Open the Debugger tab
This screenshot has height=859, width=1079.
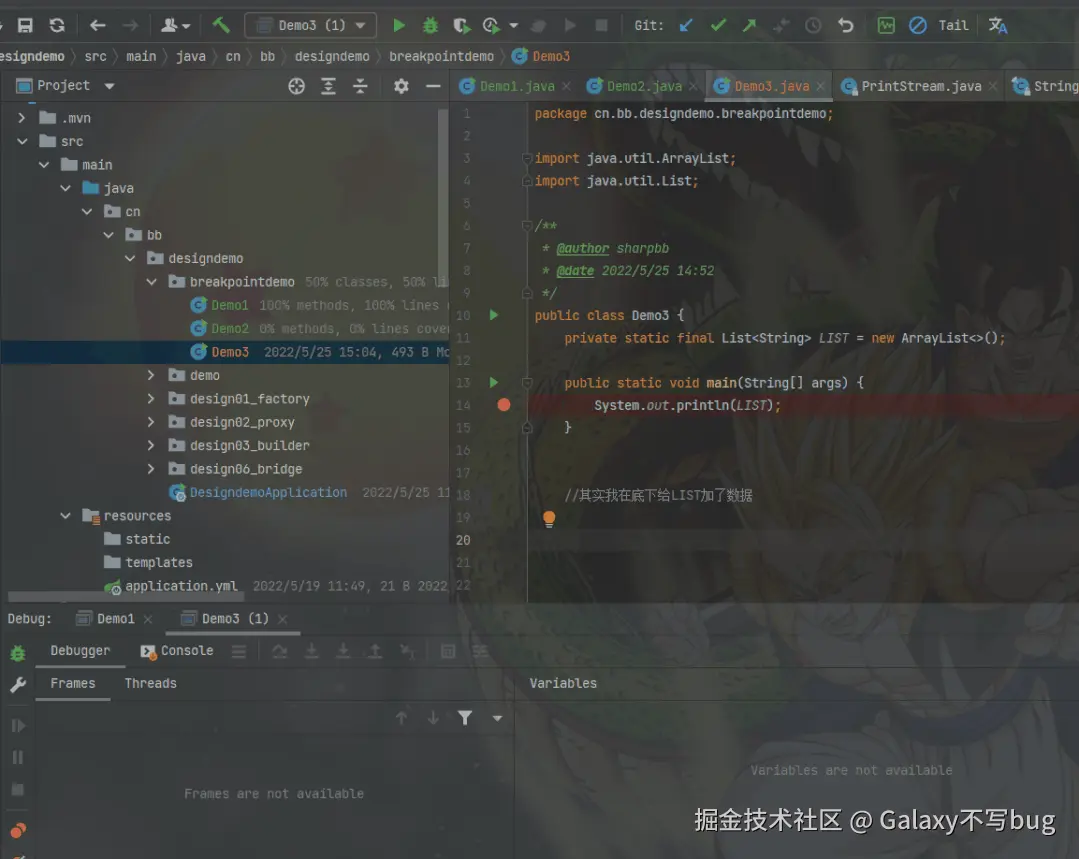[80, 650]
